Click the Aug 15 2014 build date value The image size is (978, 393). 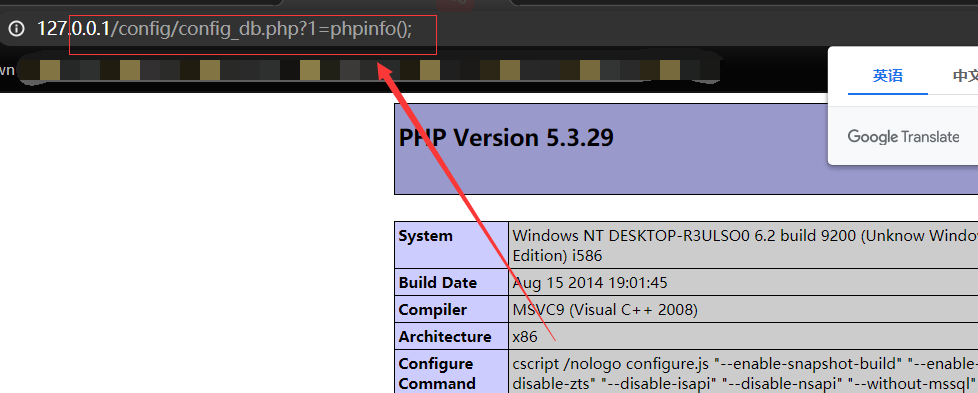(x=589, y=283)
